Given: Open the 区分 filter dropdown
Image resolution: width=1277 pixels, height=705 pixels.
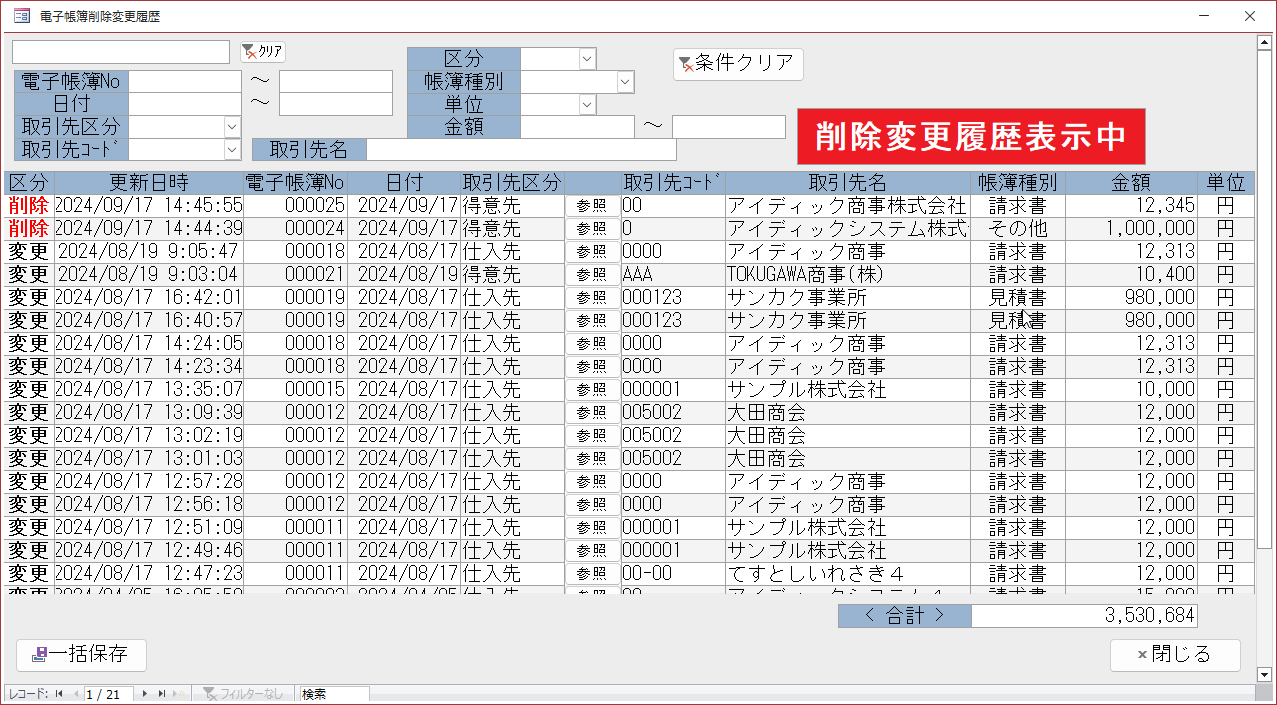Looking at the screenshot, I should pos(587,59).
